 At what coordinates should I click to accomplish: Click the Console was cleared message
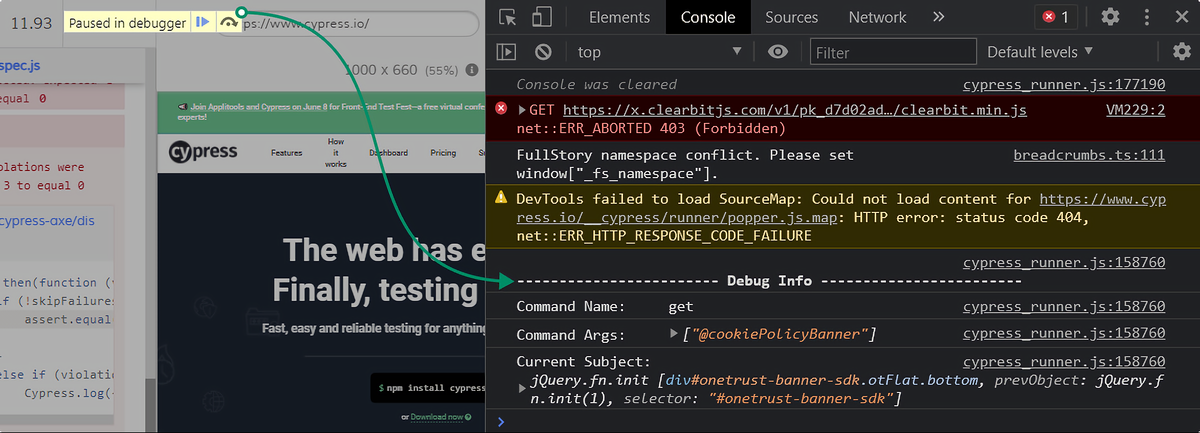596,85
